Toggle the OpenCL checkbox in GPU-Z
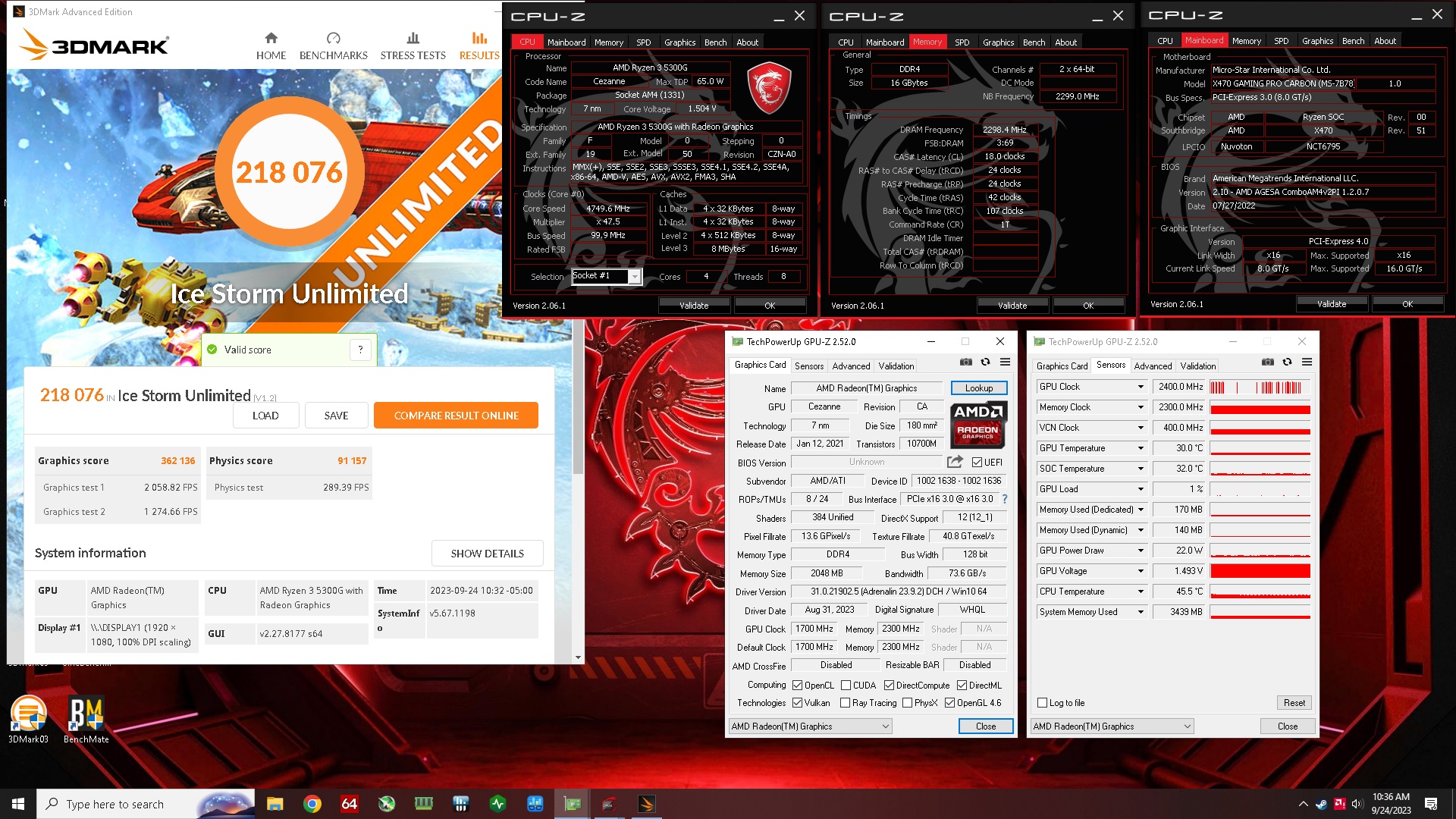 [x=798, y=686]
